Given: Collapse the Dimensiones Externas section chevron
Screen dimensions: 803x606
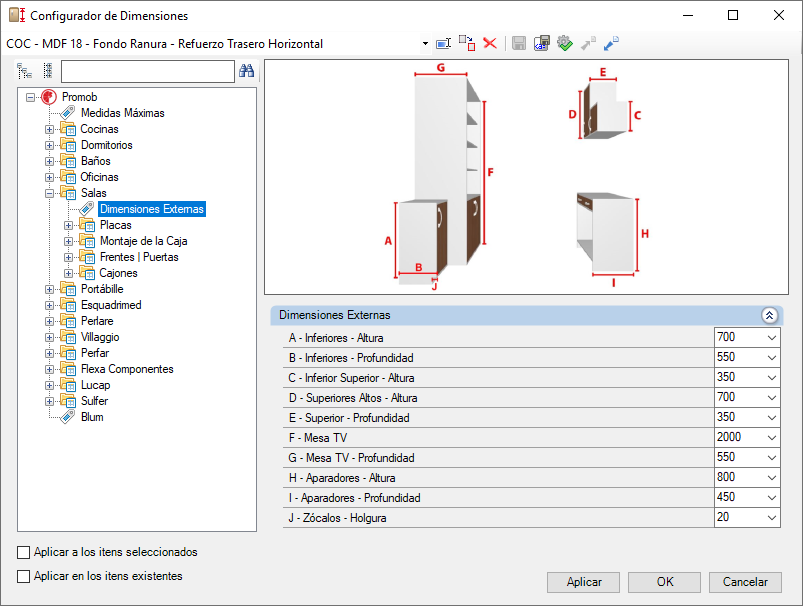Looking at the screenshot, I should point(769,315).
